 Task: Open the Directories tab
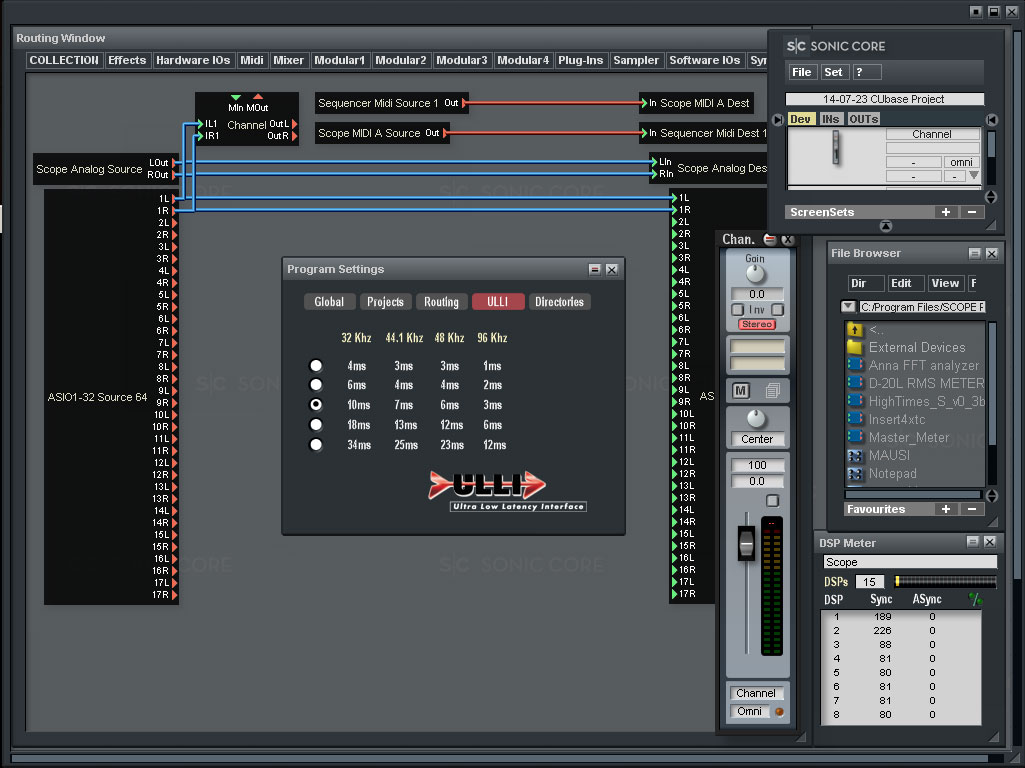(560, 301)
